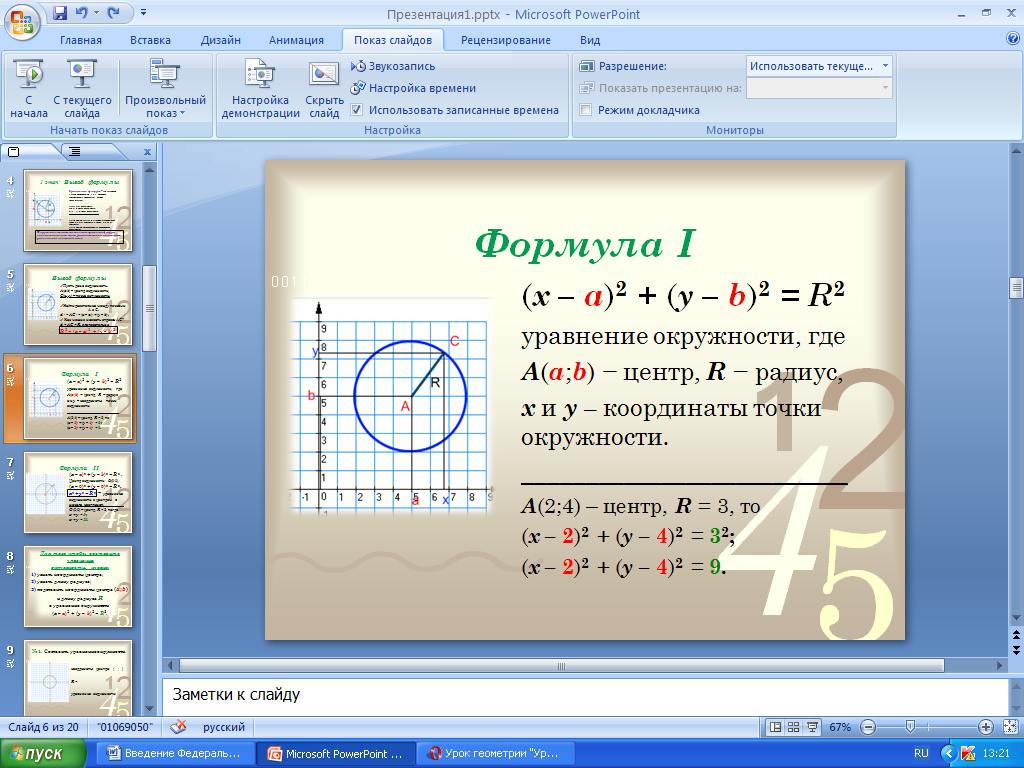Click the 67% zoom level
1024x768 pixels.
tap(840, 727)
